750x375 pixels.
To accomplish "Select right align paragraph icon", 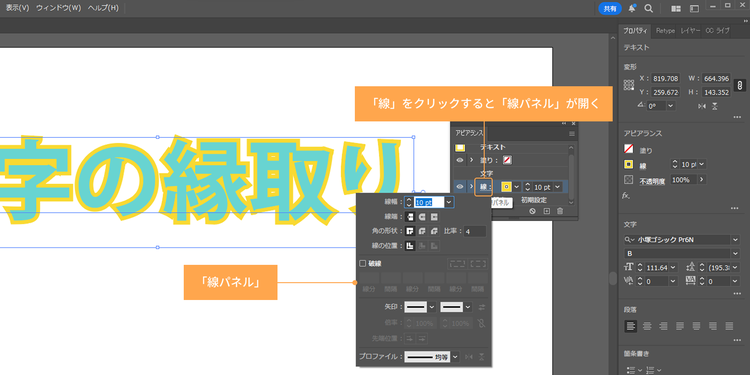I will click(x=663, y=326).
